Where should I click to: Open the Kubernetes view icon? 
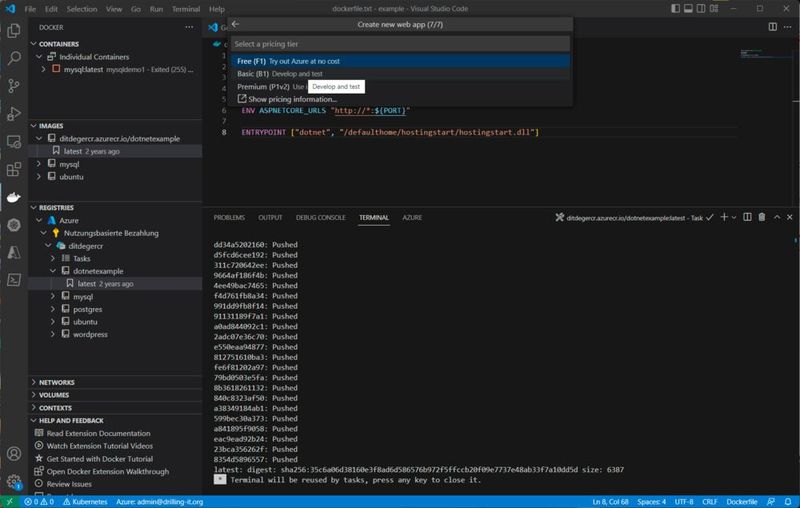tap(13, 225)
